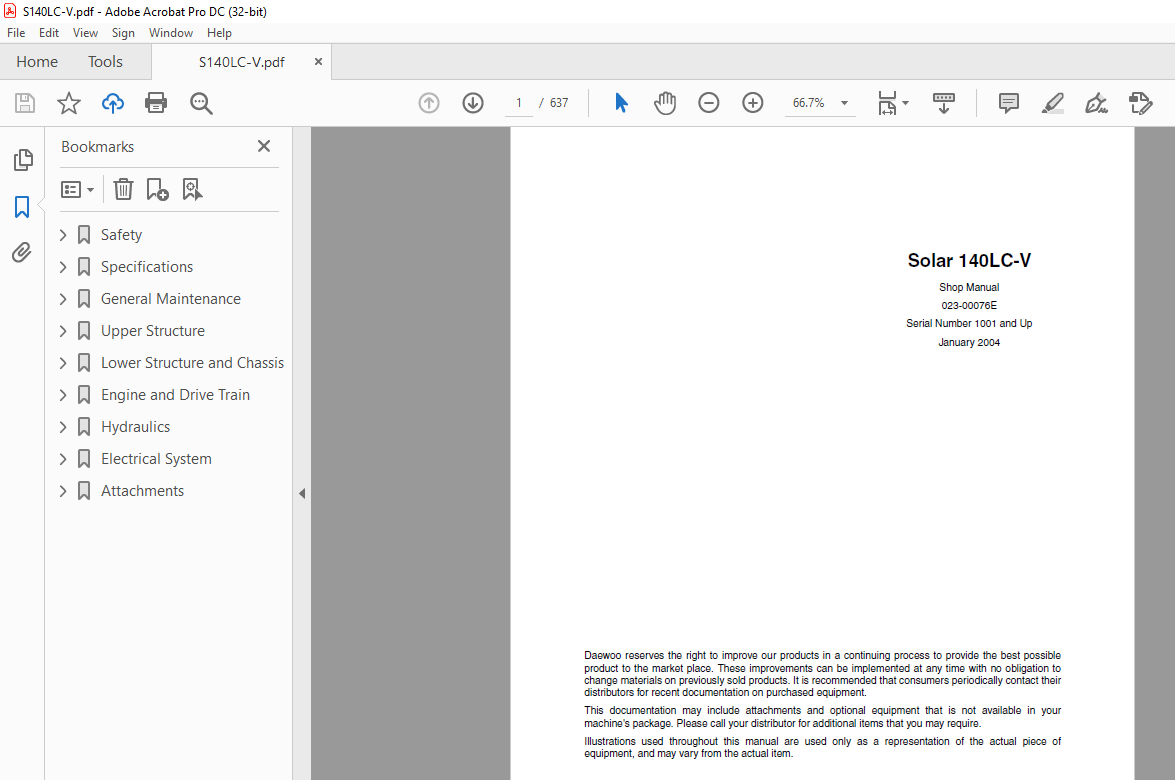Image resolution: width=1175 pixels, height=780 pixels.
Task: Open the Help menu
Action: pos(220,33)
